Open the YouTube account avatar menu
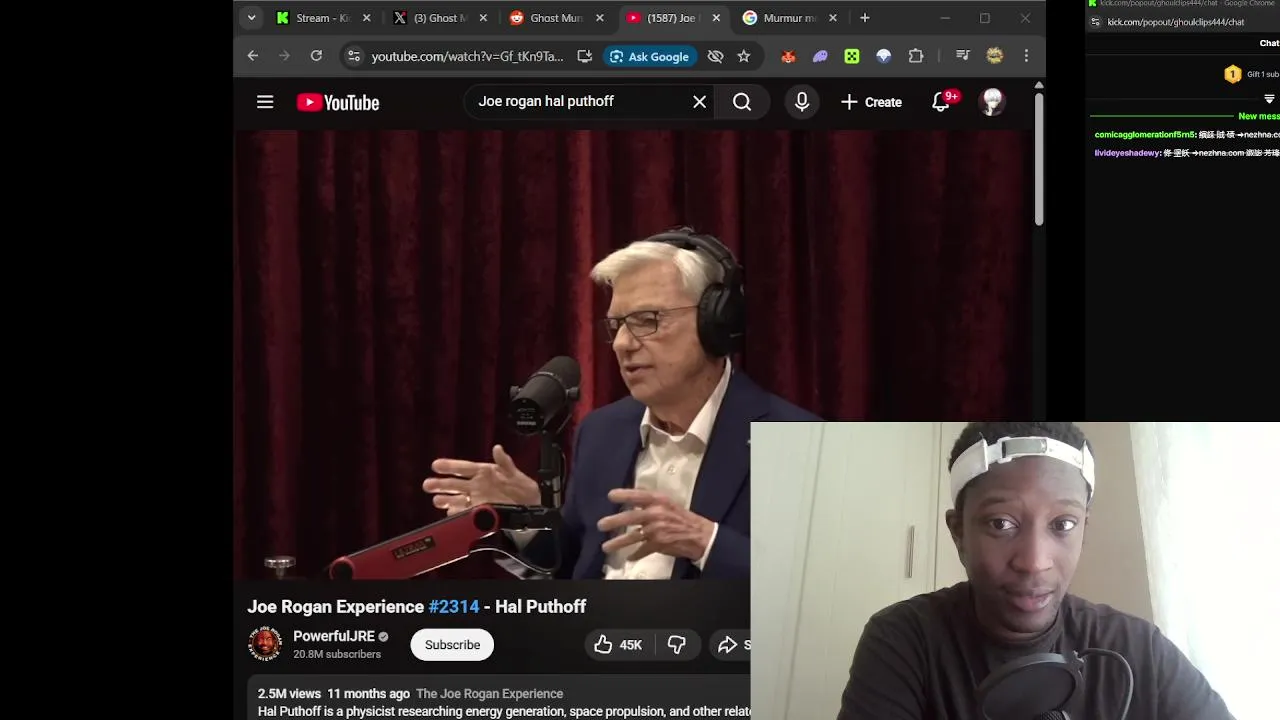The height and width of the screenshot is (720, 1280). coord(992,102)
